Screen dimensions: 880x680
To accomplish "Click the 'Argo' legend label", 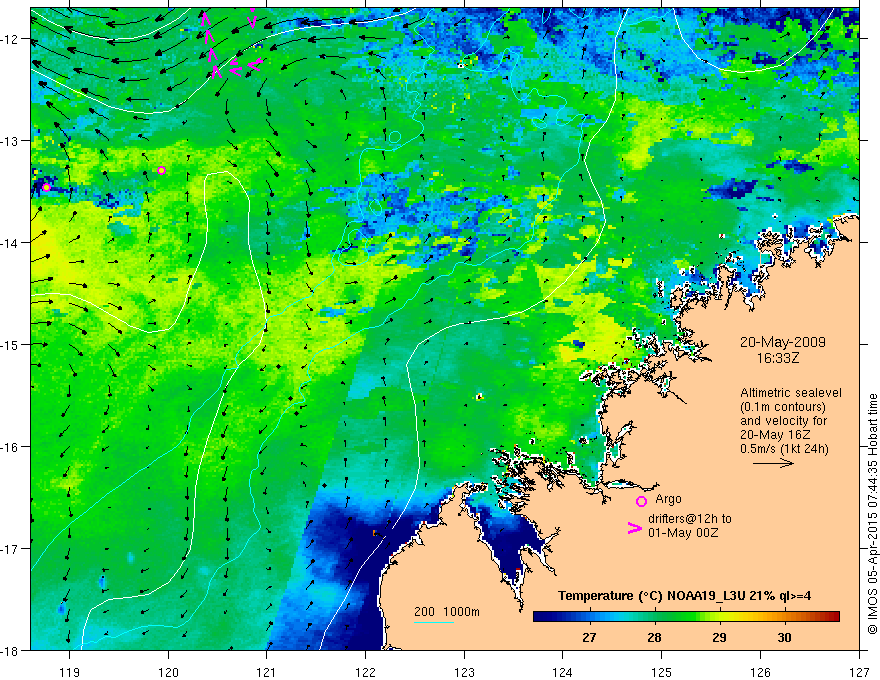I will click(668, 499).
